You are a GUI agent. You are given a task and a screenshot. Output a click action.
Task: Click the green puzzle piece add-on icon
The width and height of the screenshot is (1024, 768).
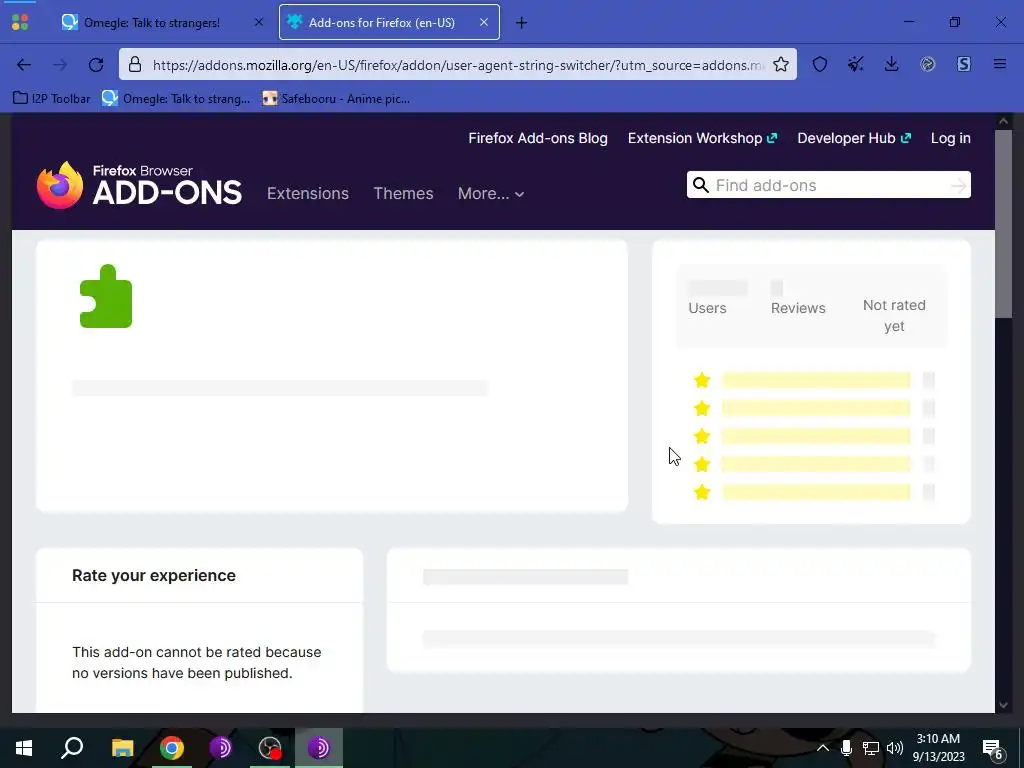(106, 296)
